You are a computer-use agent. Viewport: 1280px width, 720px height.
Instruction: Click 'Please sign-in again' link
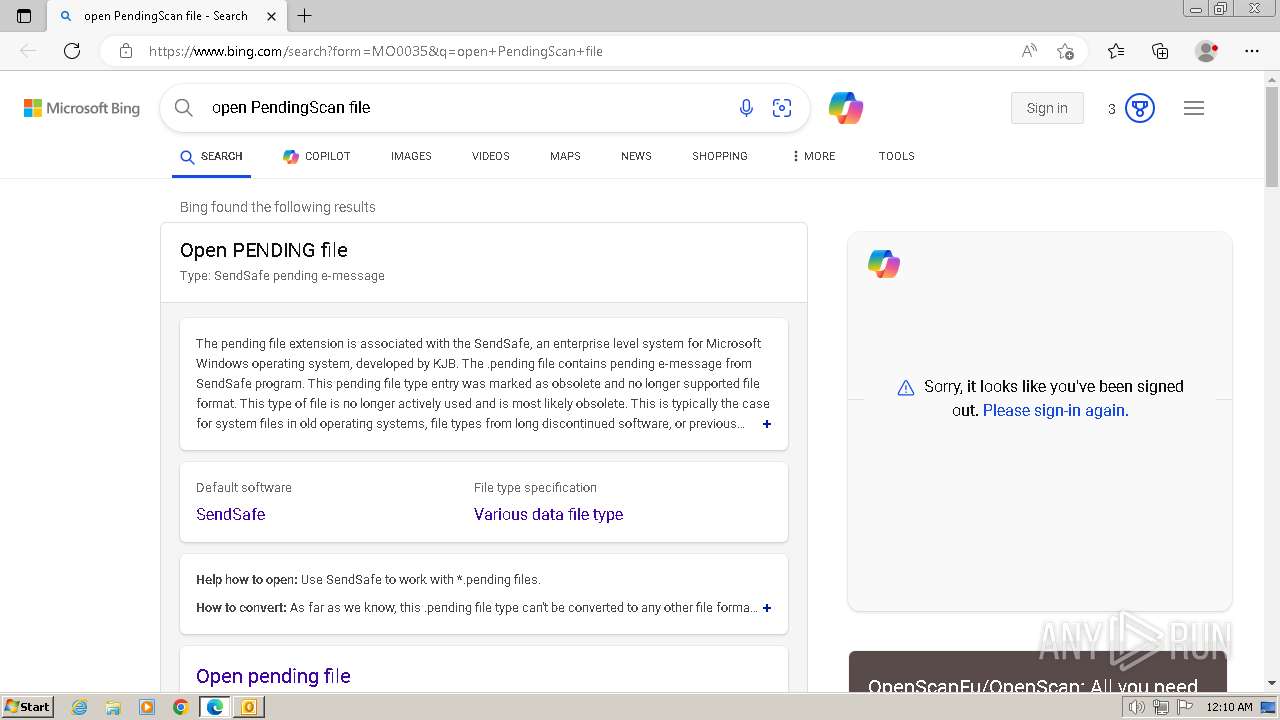[x=1056, y=410]
